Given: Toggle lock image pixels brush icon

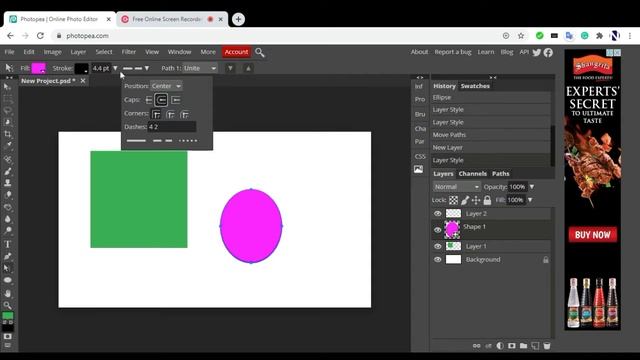Looking at the screenshot, I should 465,200.
